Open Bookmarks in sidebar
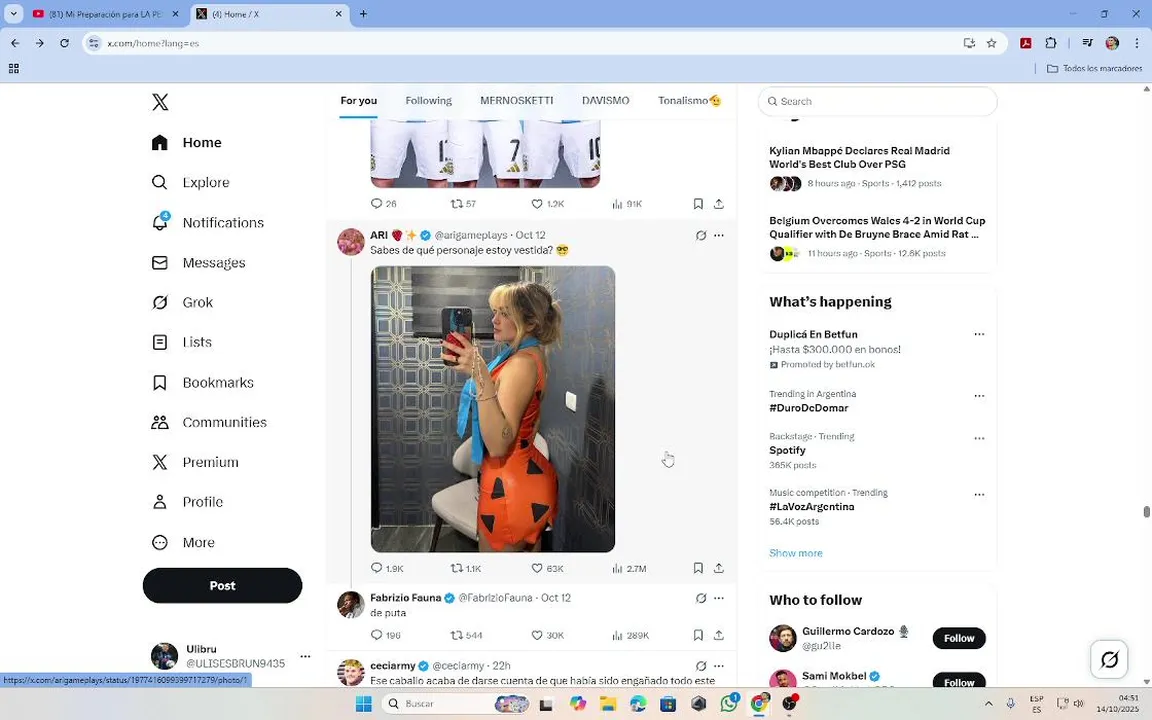This screenshot has width=1152, height=720. click(202, 382)
